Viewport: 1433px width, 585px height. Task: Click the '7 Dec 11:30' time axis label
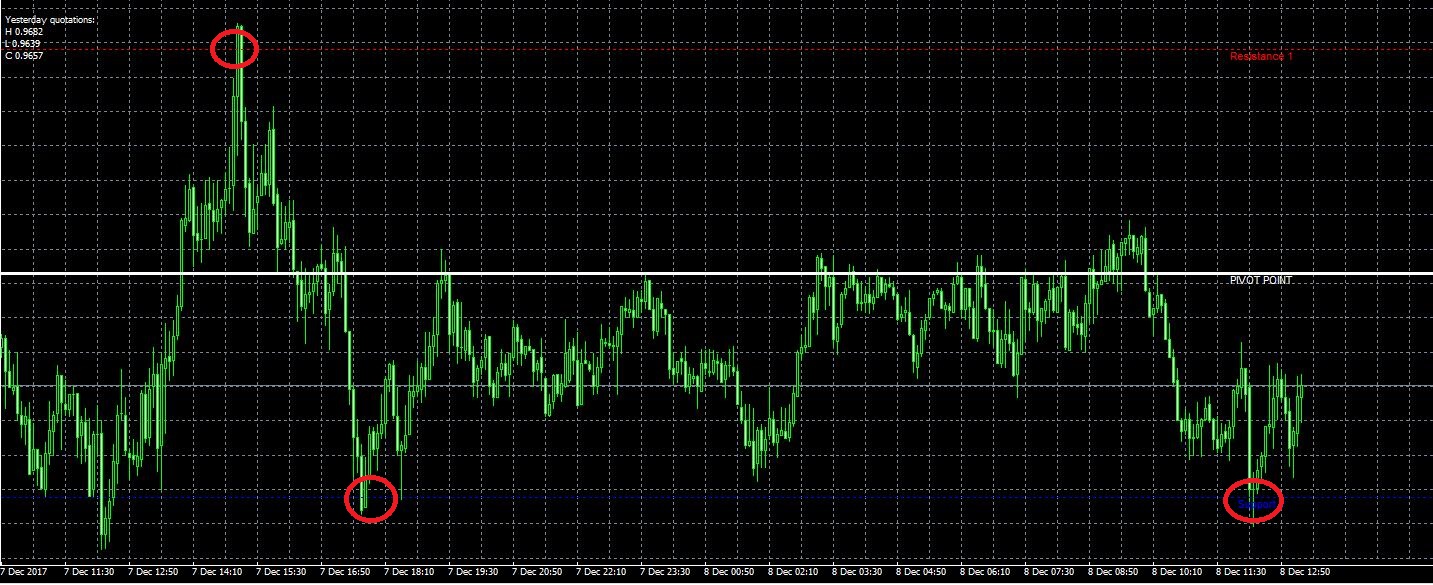[x=90, y=573]
